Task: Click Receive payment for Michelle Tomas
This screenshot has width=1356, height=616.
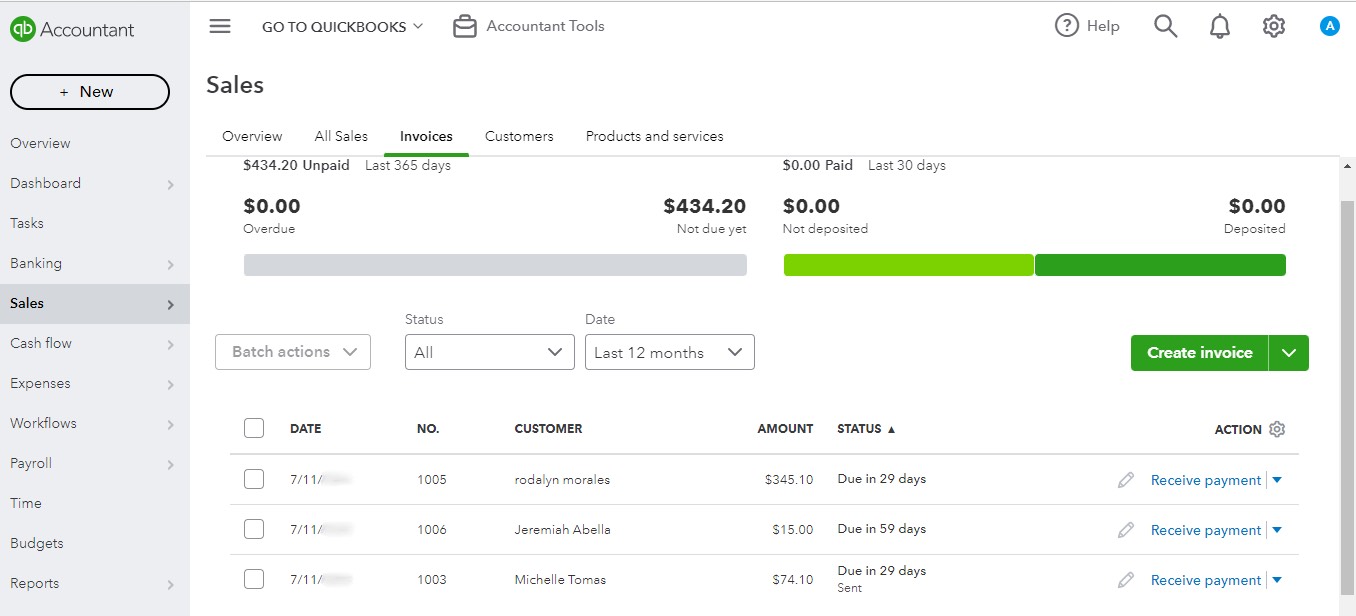Action: click(1205, 580)
